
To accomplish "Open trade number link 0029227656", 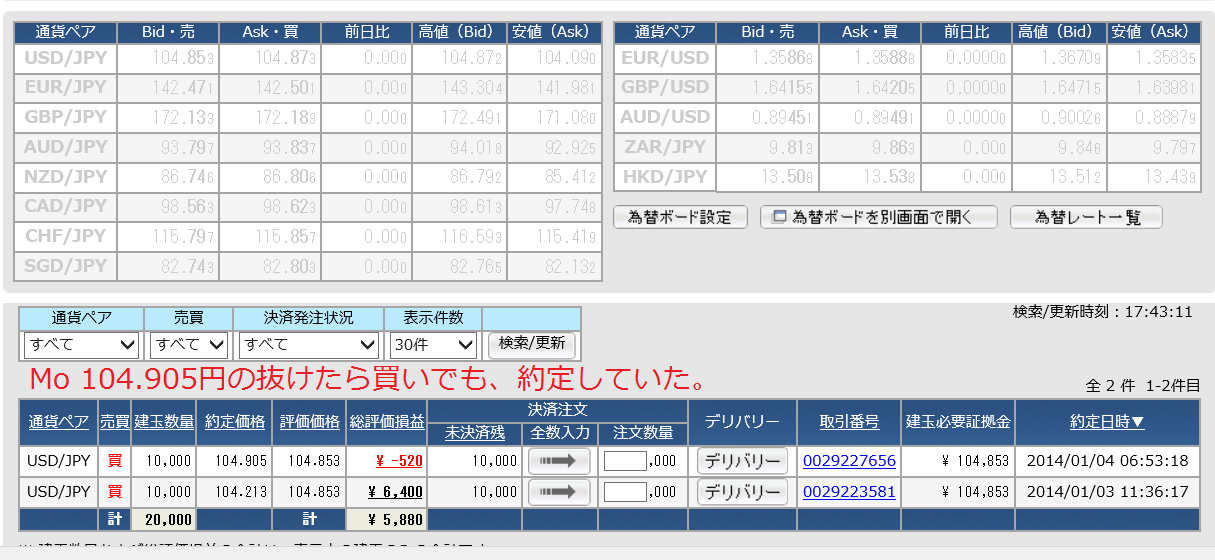I will [849, 462].
